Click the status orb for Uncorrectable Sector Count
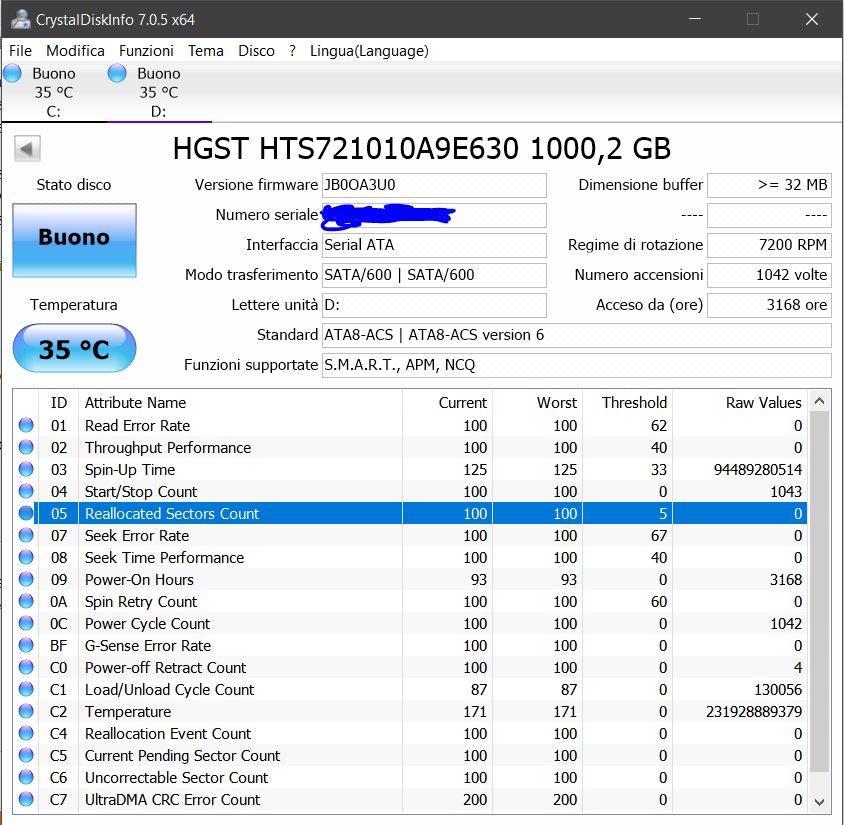The width and height of the screenshot is (844, 825). [26, 778]
